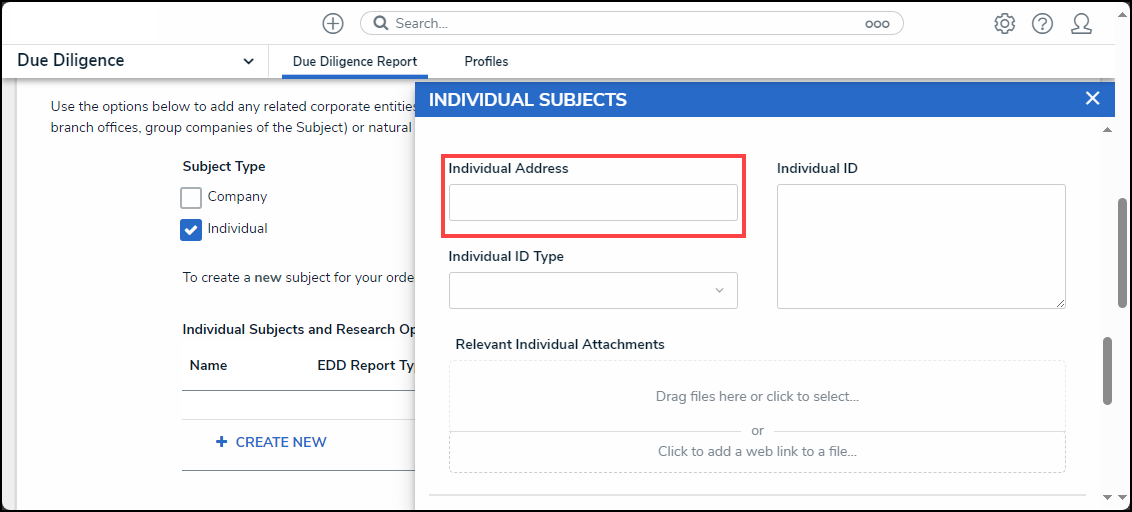Image resolution: width=1132 pixels, height=512 pixels.
Task: Click the panel scroll up arrow
Action: [1107, 130]
